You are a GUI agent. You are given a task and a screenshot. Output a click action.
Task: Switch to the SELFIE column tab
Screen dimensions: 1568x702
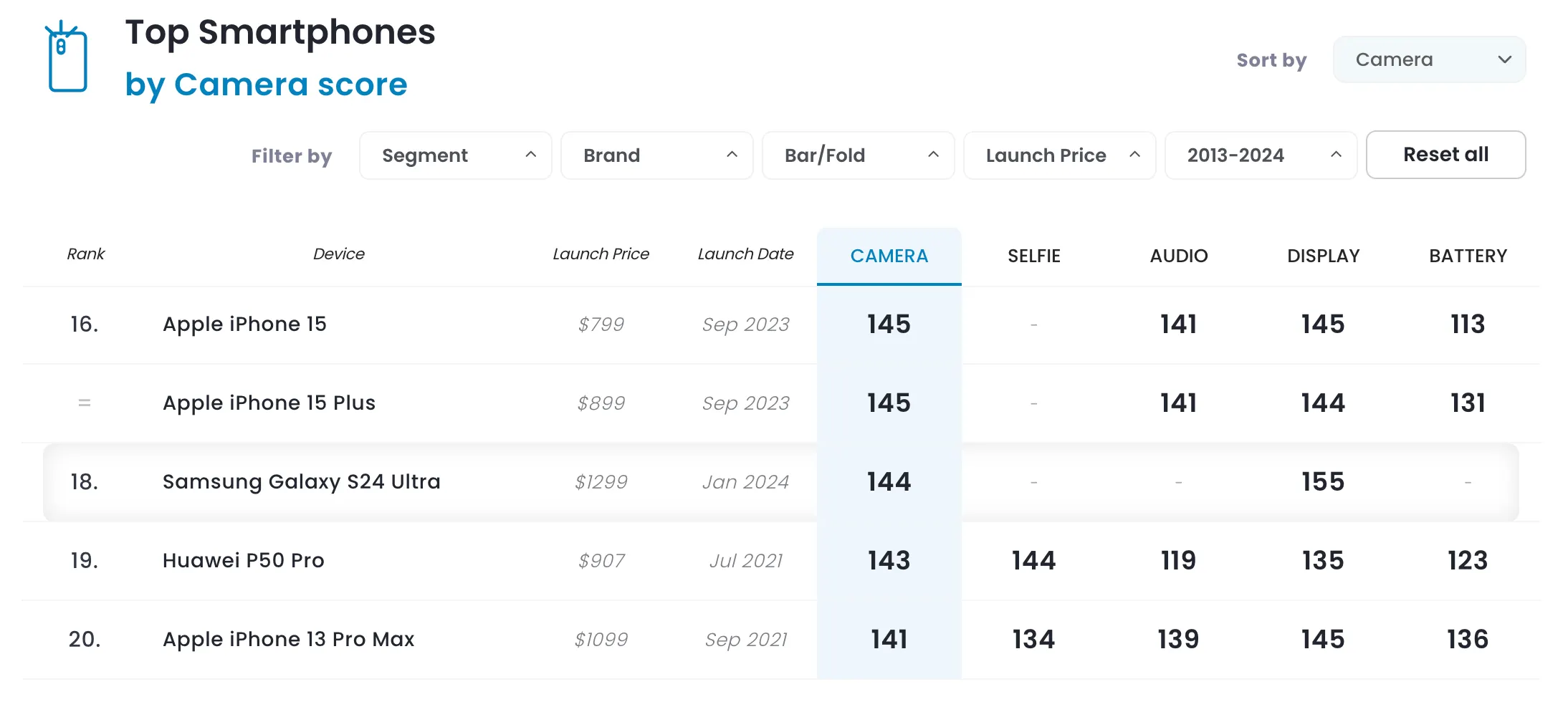click(x=1033, y=256)
